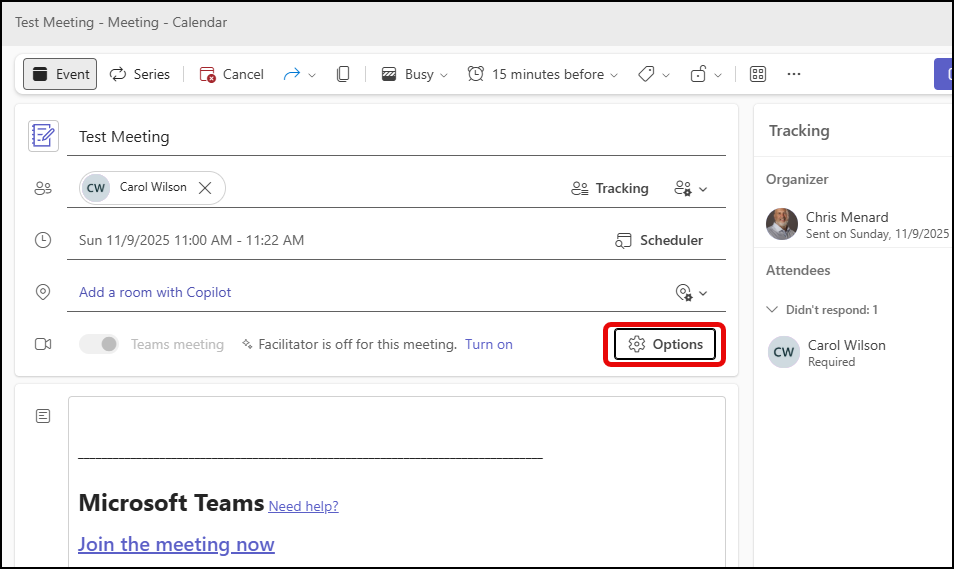Screen dimensions: 954x569
Task: Click the location settings pin-gear icon
Action: pyautogui.click(x=684, y=293)
